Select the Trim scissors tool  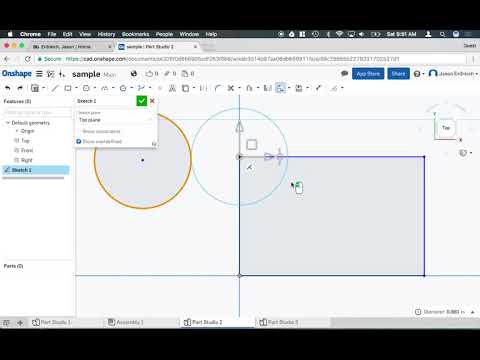click(x=230, y=88)
